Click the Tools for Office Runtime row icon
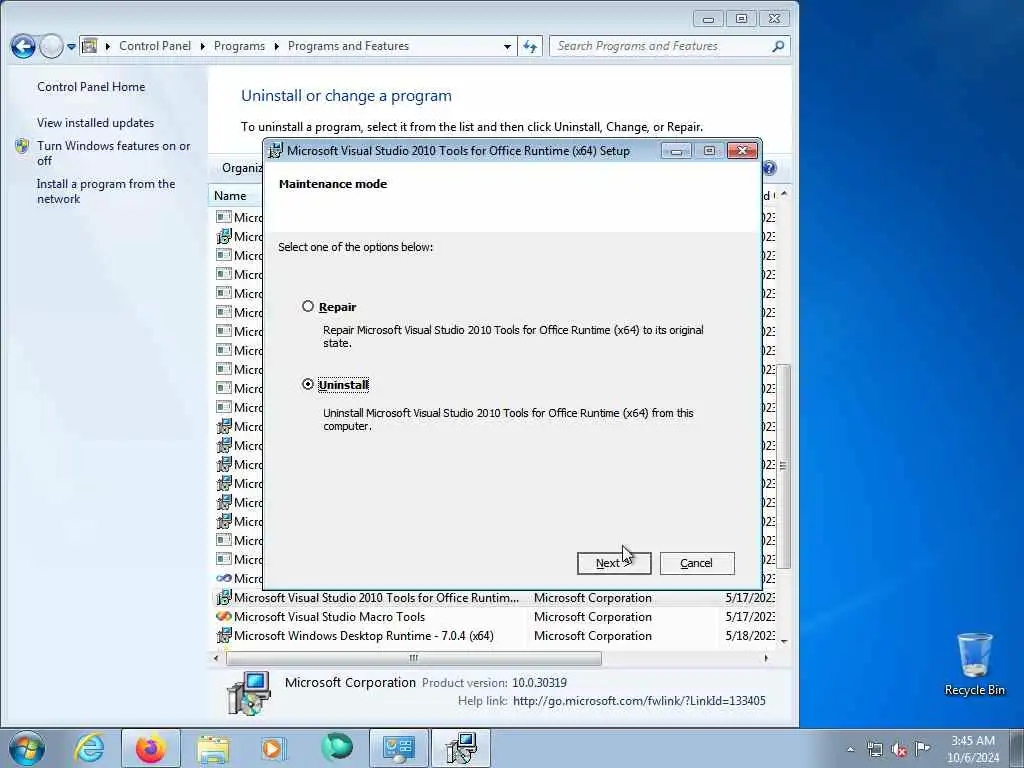 click(224, 598)
